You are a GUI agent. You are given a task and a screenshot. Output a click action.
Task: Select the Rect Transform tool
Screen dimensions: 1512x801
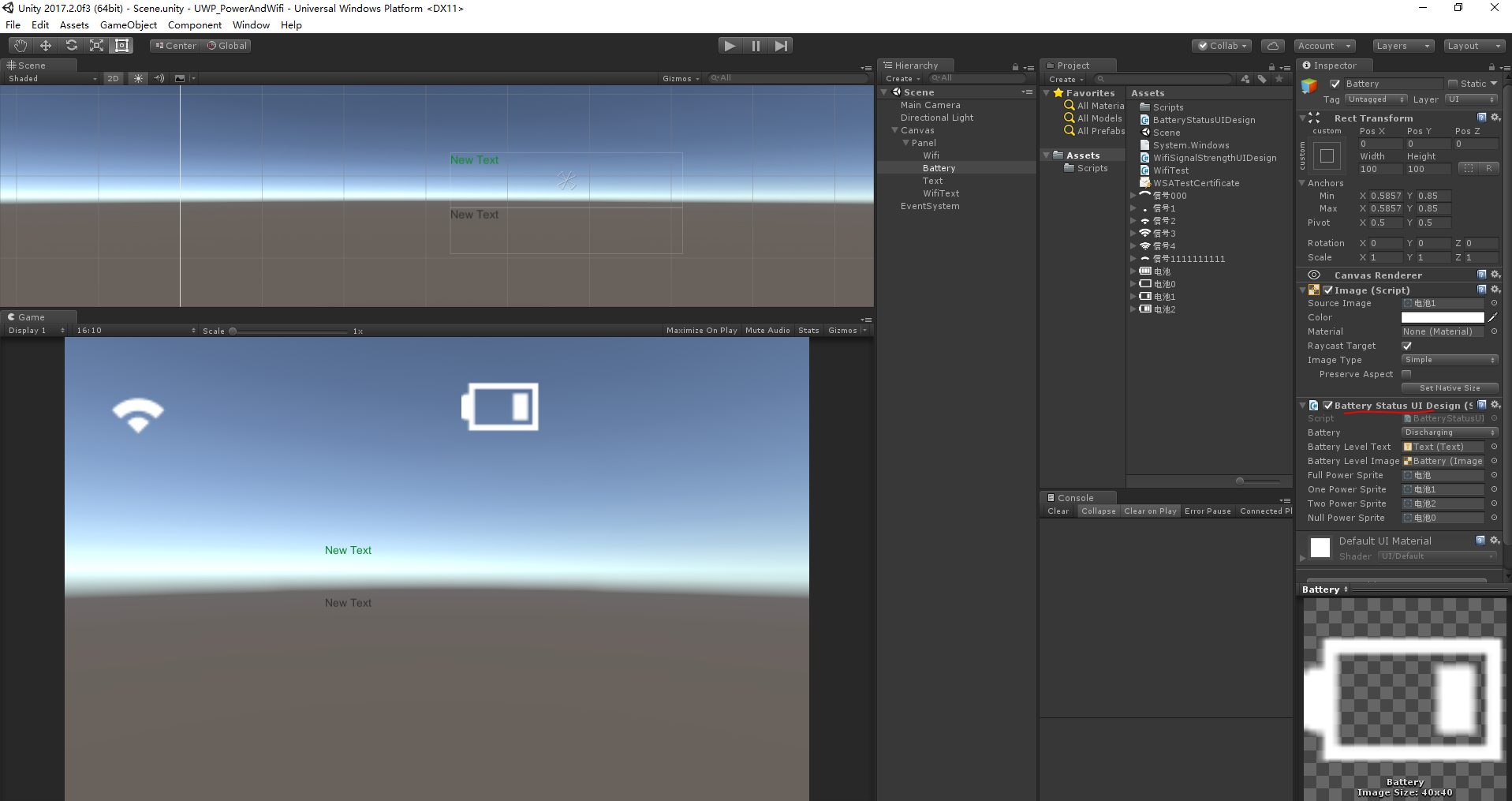click(x=121, y=46)
